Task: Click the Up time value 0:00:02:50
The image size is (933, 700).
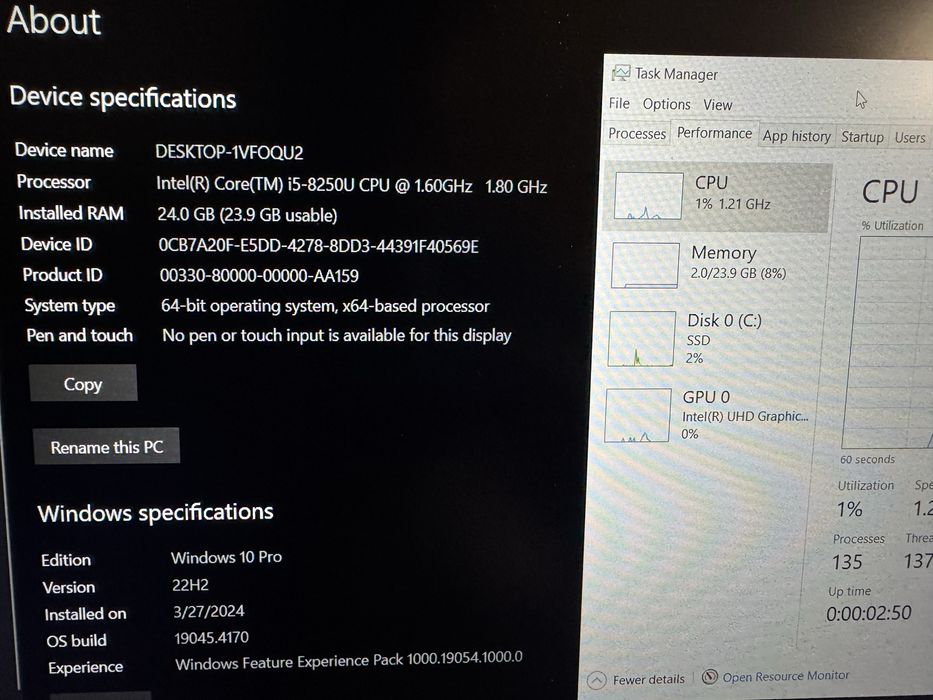Action: [x=869, y=613]
